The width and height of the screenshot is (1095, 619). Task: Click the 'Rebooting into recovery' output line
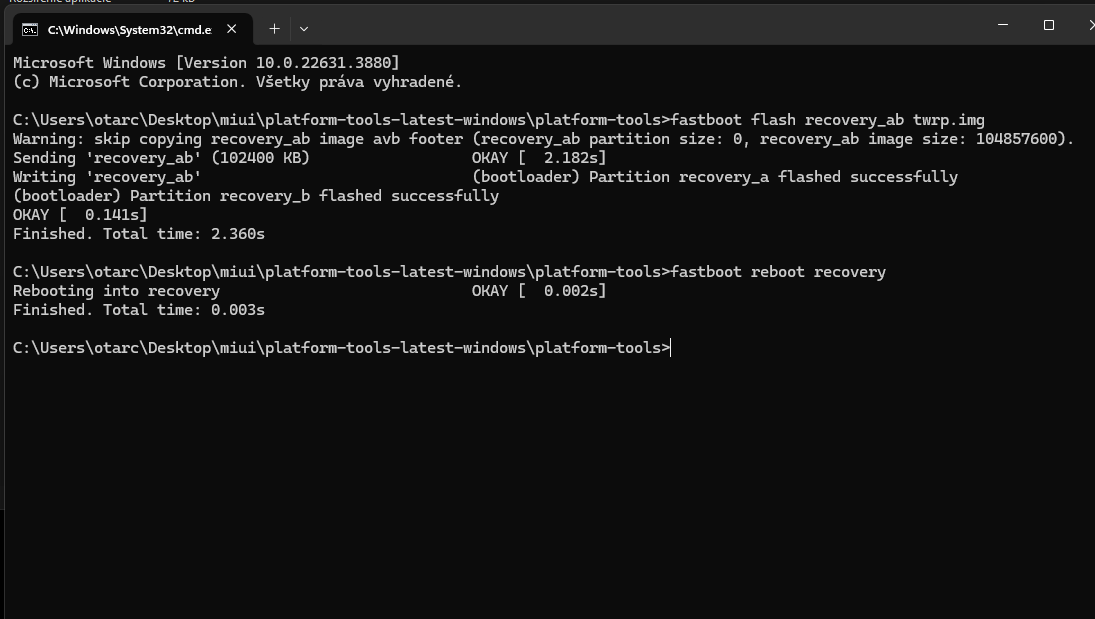(x=117, y=291)
